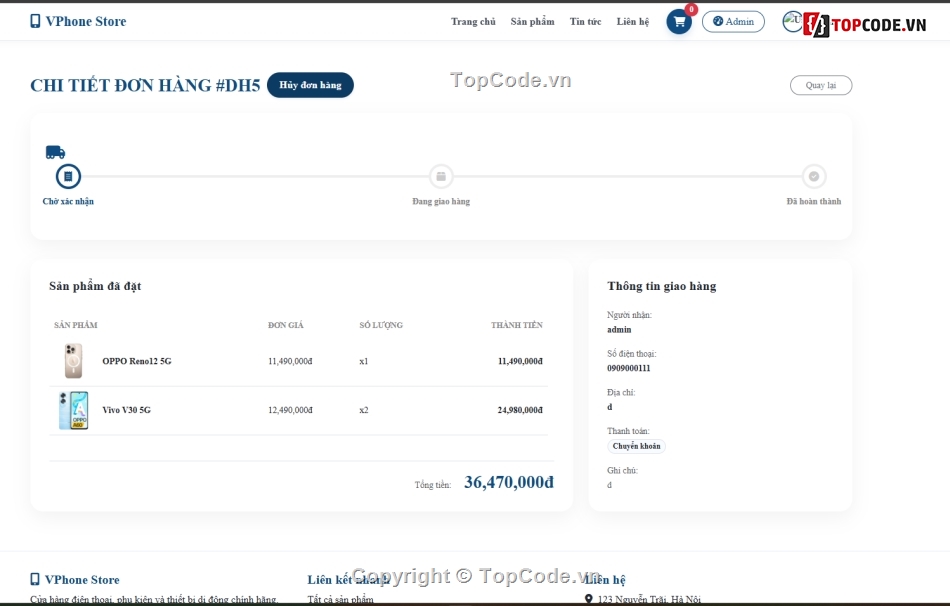Click the CHI TIẾT ĐƠN HÀNG #DH5 heading
Image resolution: width=950 pixels, height=606 pixels.
(x=145, y=85)
